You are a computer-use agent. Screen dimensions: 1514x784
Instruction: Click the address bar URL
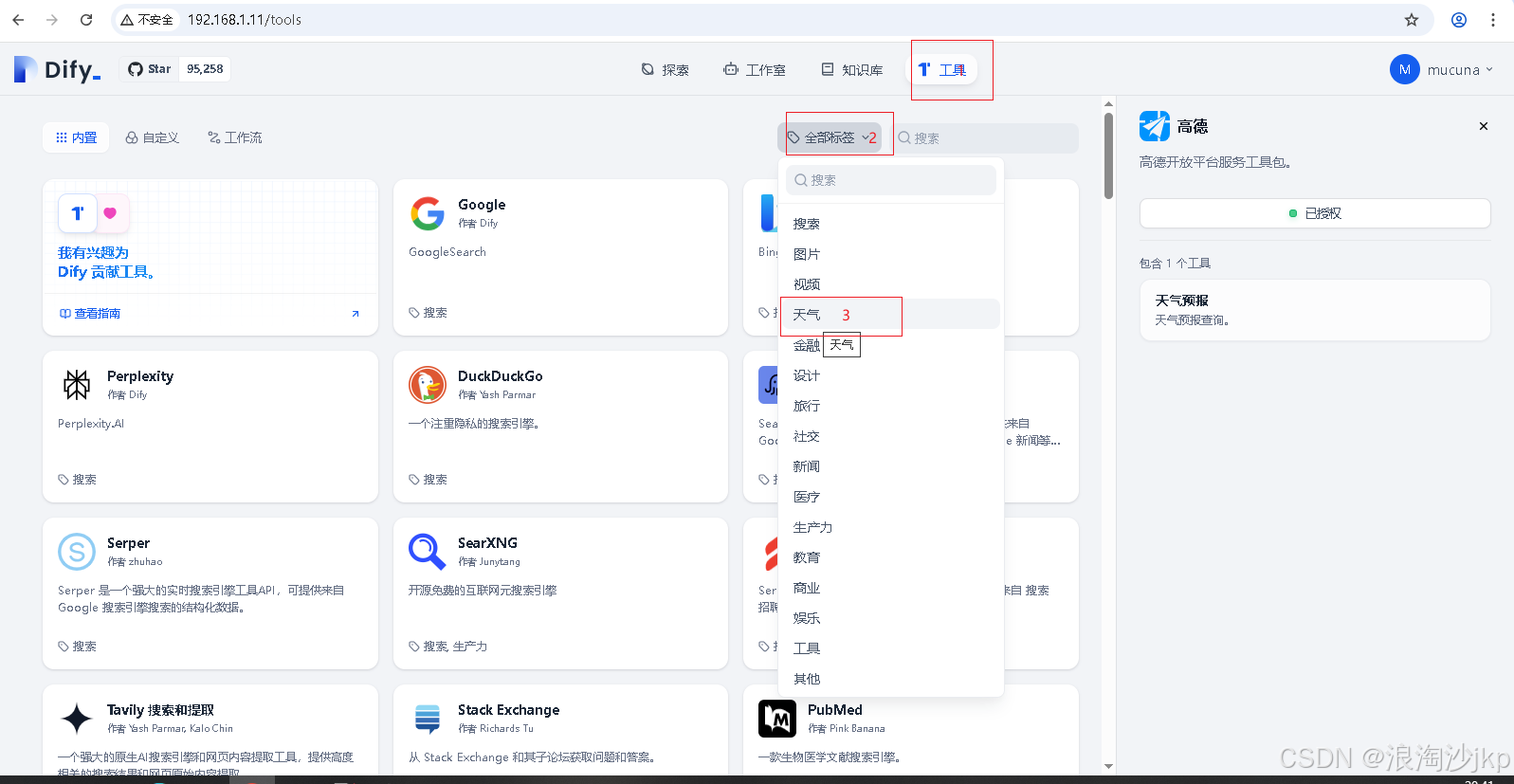[x=245, y=20]
